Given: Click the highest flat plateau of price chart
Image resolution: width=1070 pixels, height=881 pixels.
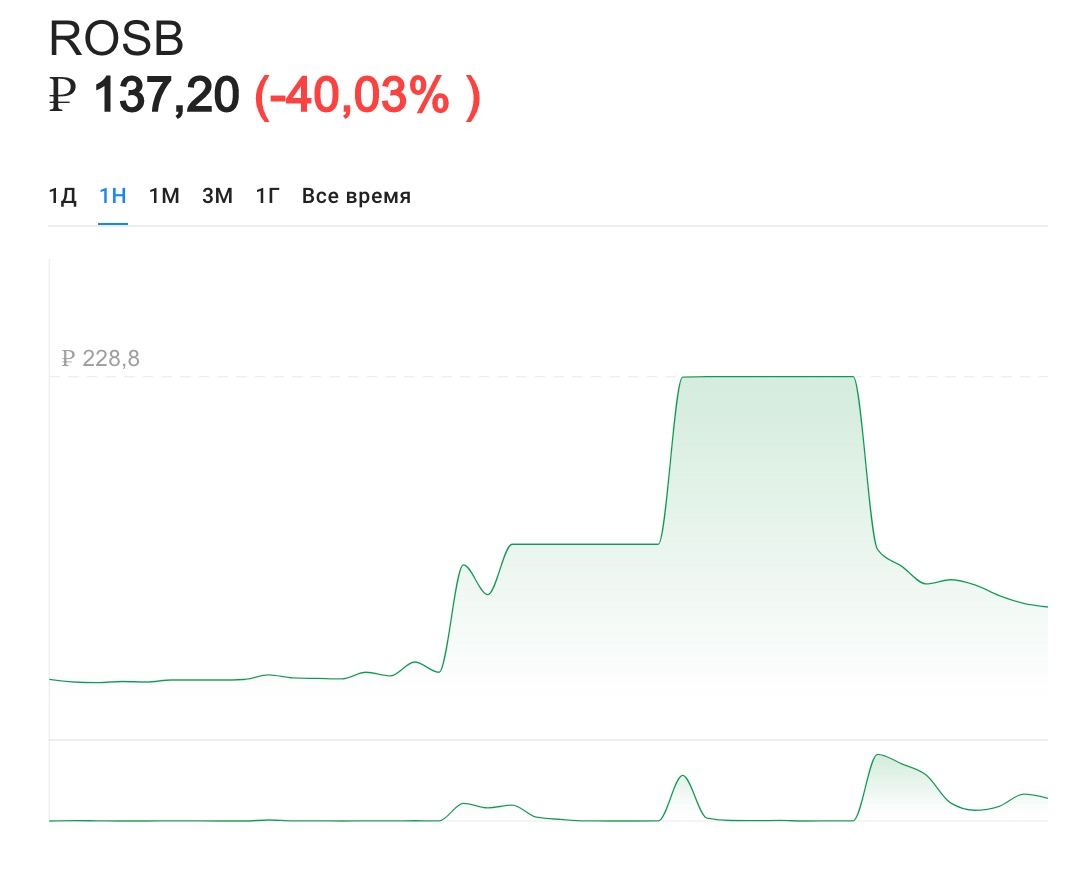Looking at the screenshot, I should (x=767, y=377).
